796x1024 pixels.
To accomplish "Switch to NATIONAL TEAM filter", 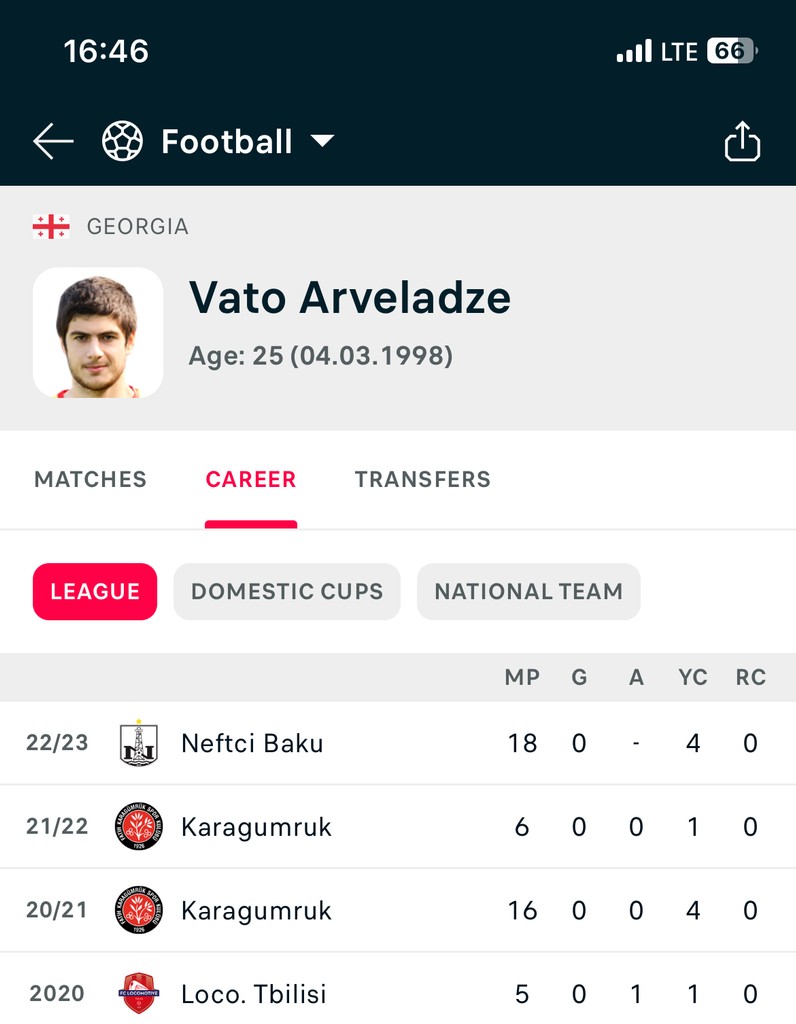I will pyautogui.click(x=528, y=592).
